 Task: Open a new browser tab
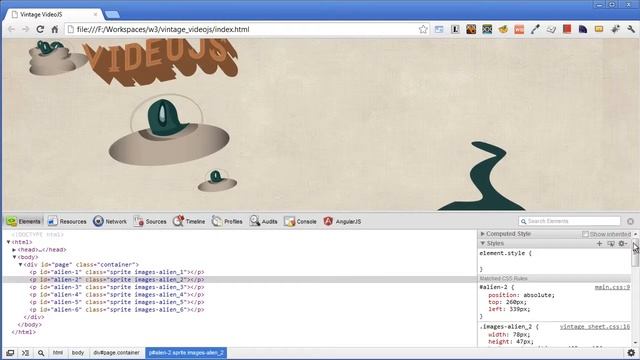pyautogui.click(x=112, y=15)
